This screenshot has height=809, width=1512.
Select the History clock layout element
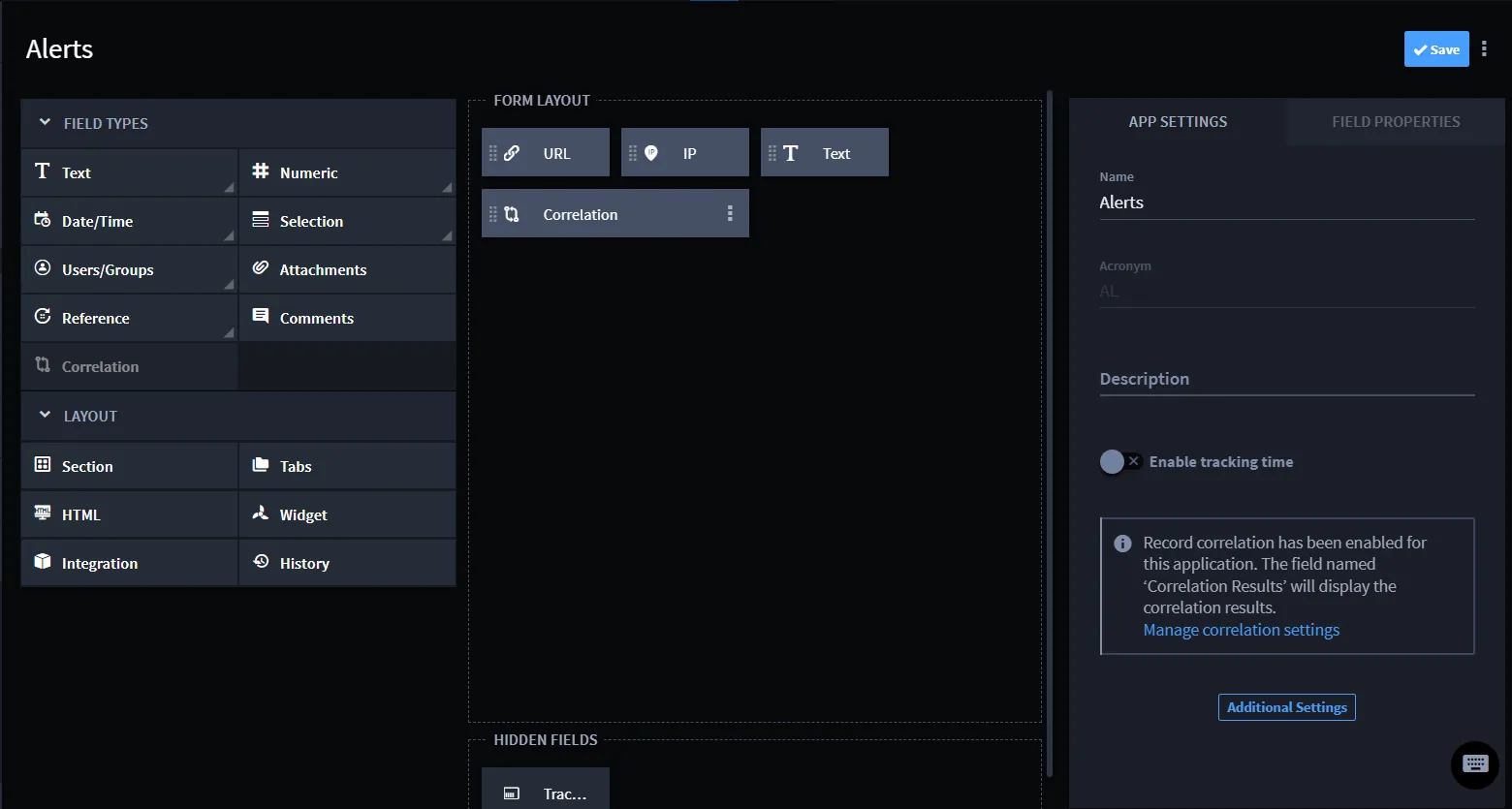[347, 563]
